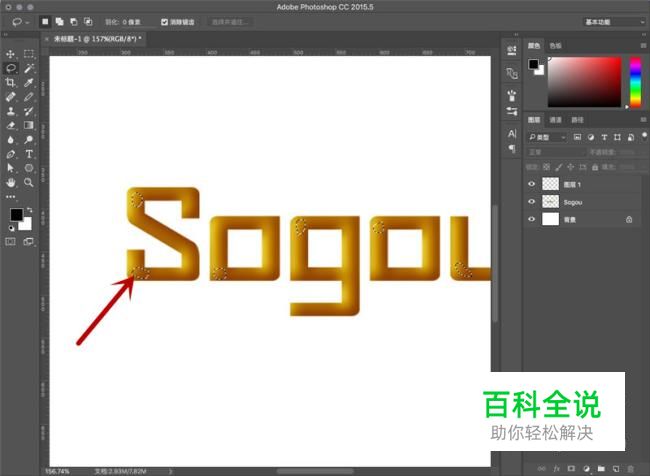This screenshot has width=650, height=476.
Task: Click the rainbow hue slider
Action: [635, 82]
